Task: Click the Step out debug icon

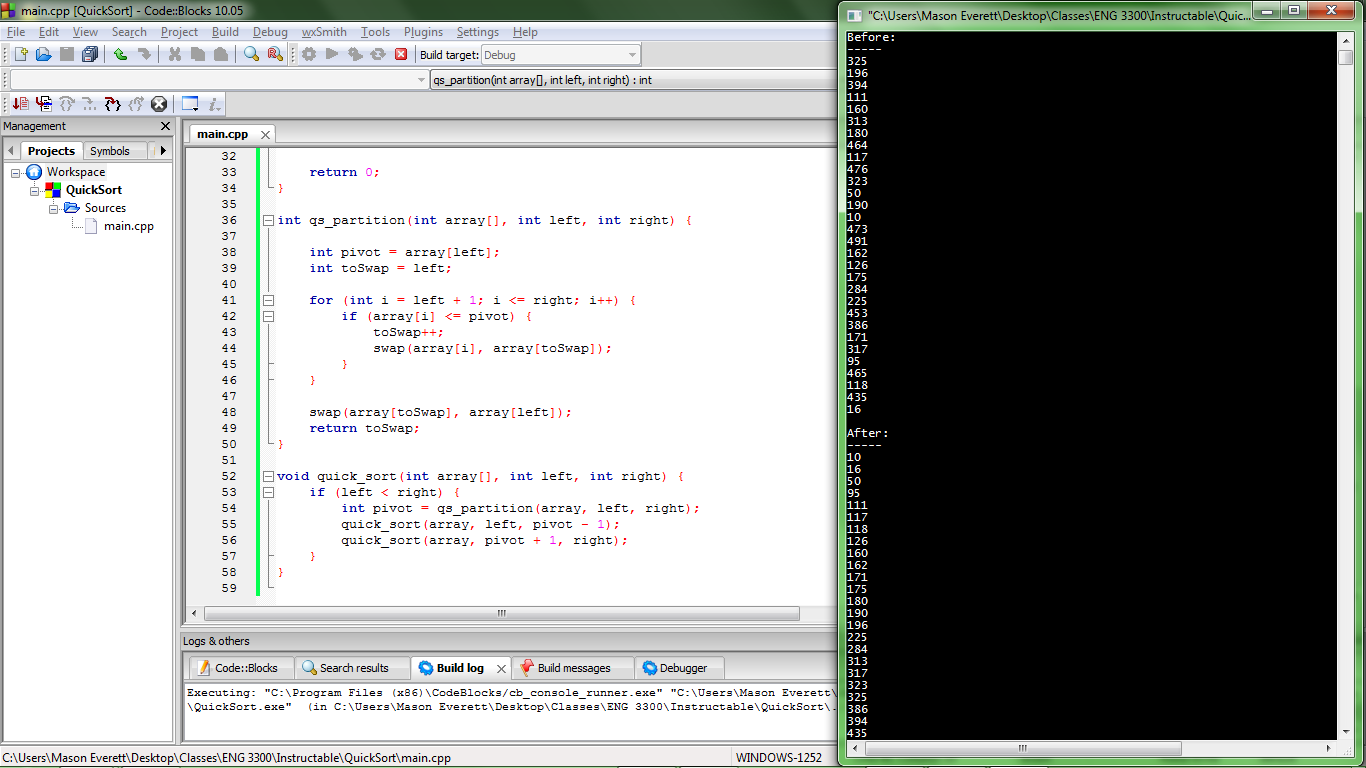Action: (x=136, y=104)
